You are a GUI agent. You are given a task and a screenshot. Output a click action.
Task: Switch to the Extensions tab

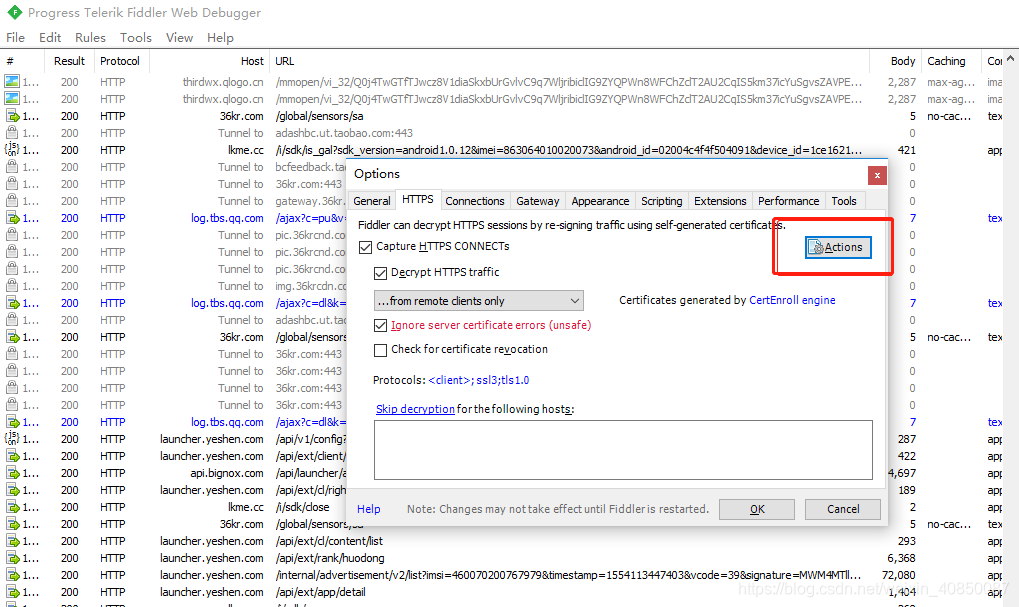[x=720, y=201]
